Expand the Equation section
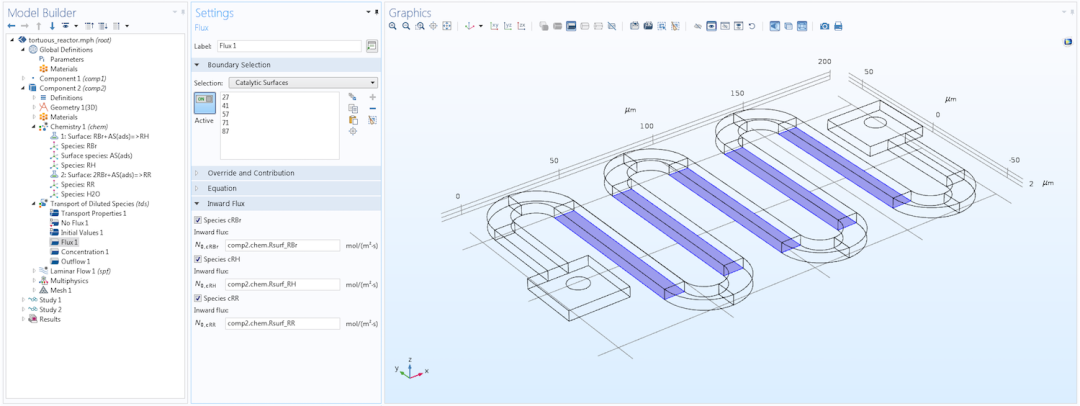This screenshot has height=406, width=1080. point(286,188)
